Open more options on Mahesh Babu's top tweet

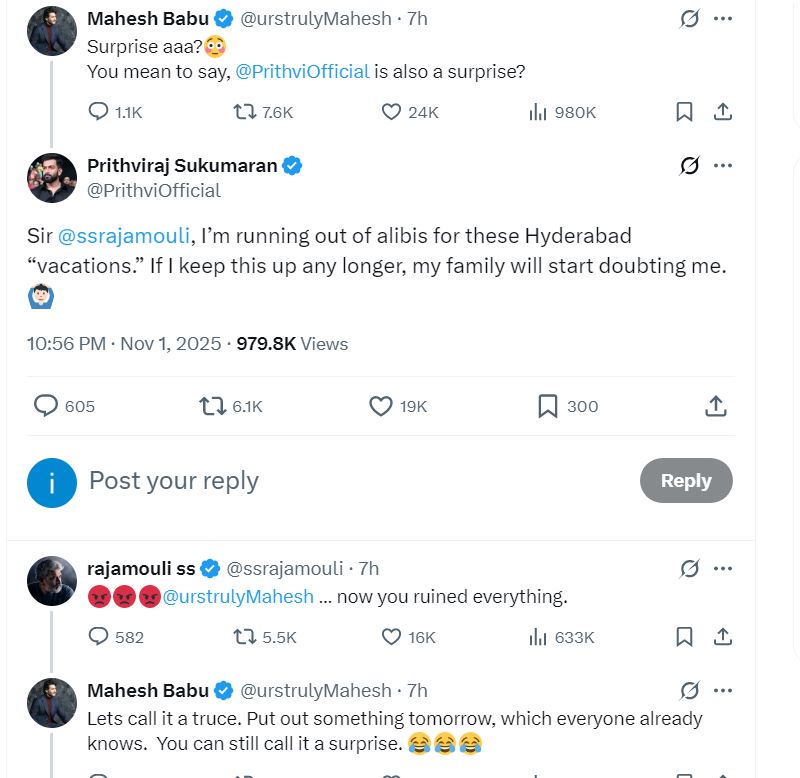(723, 17)
